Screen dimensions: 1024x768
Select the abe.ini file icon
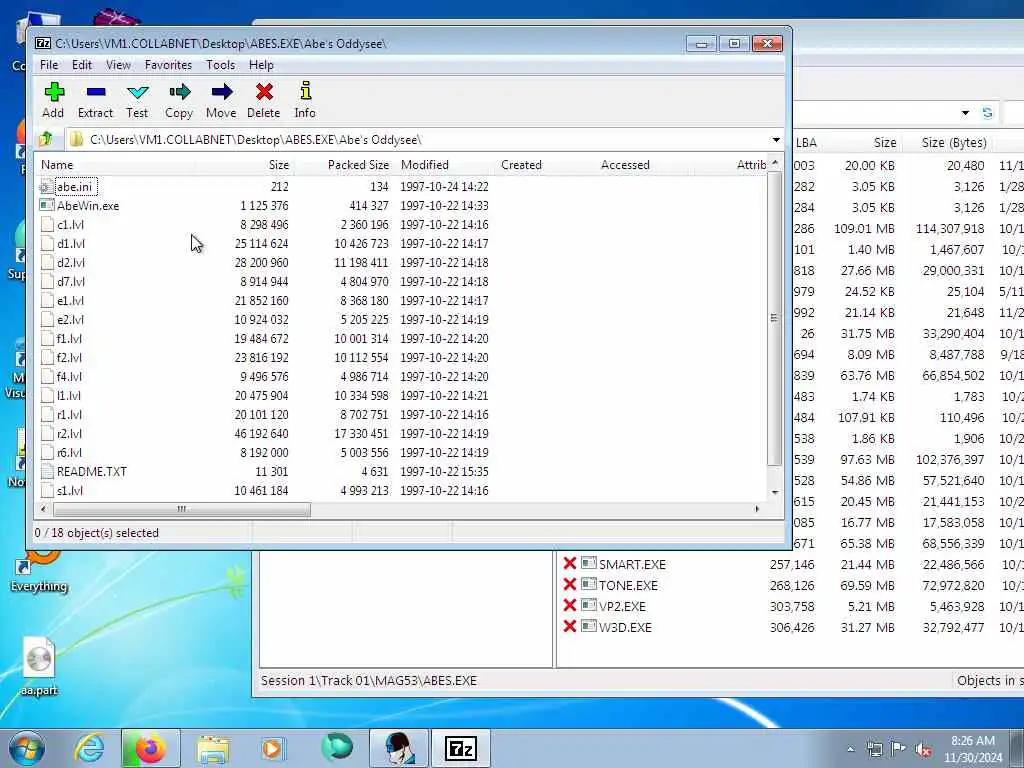click(x=46, y=187)
